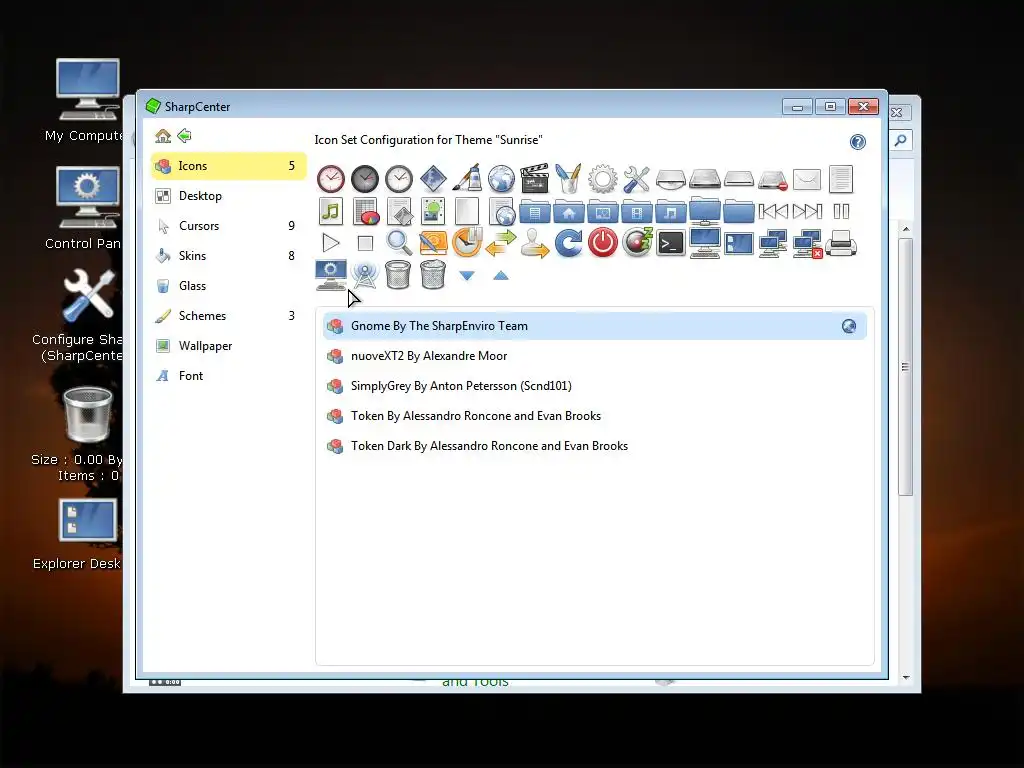Viewport: 1024px width, 768px height.
Task: Click the pencil cup icon
Action: click(x=569, y=179)
